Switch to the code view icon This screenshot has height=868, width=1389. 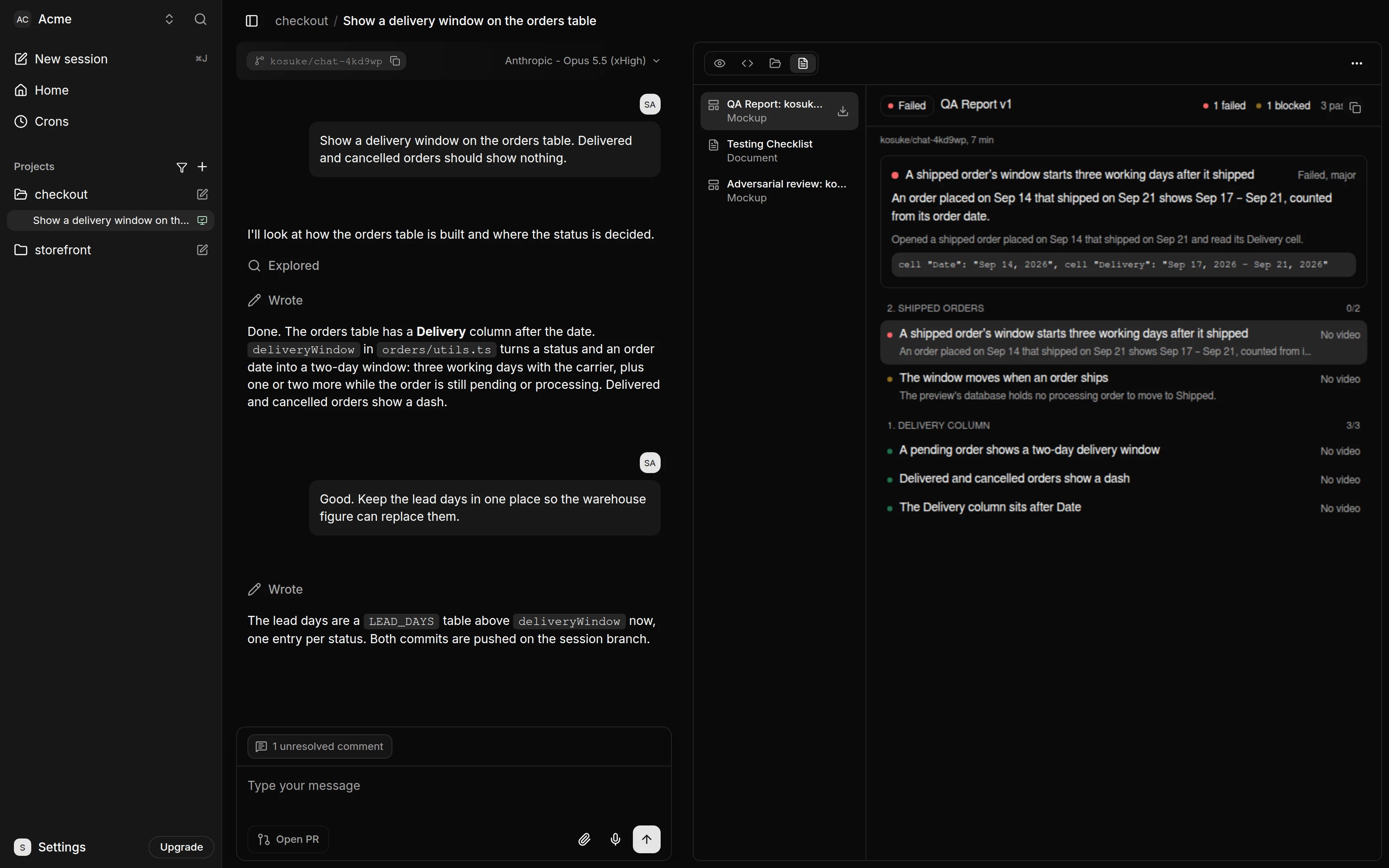point(747,63)
